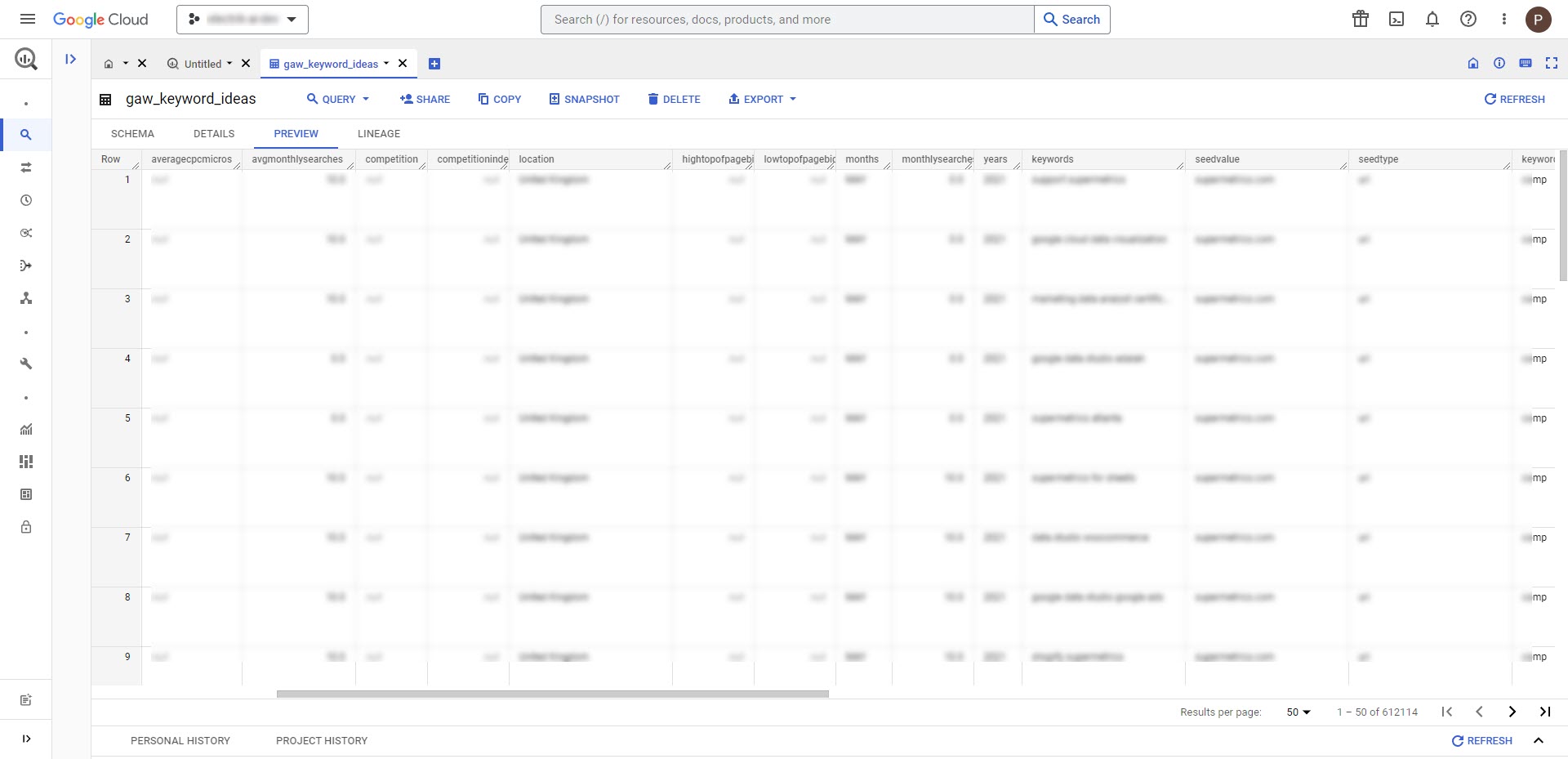Open scheduled queries clock icon in sidebar

click(26, 200)
